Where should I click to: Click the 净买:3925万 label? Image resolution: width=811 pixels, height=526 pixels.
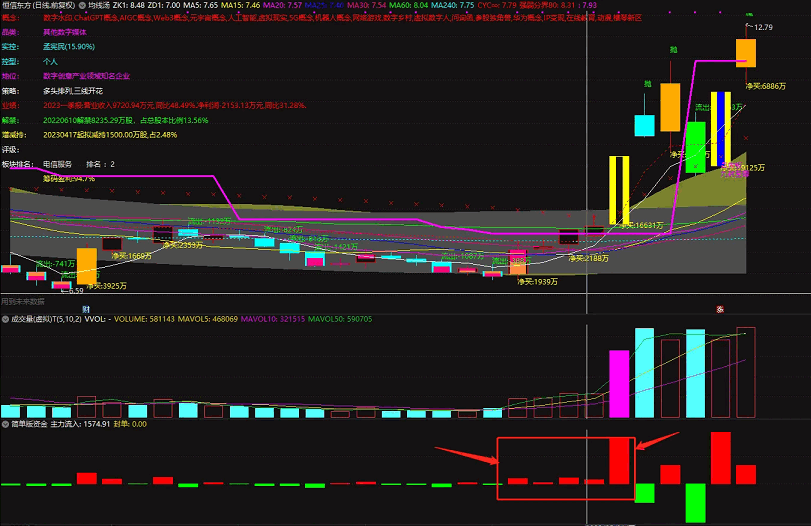click(107, 286)
